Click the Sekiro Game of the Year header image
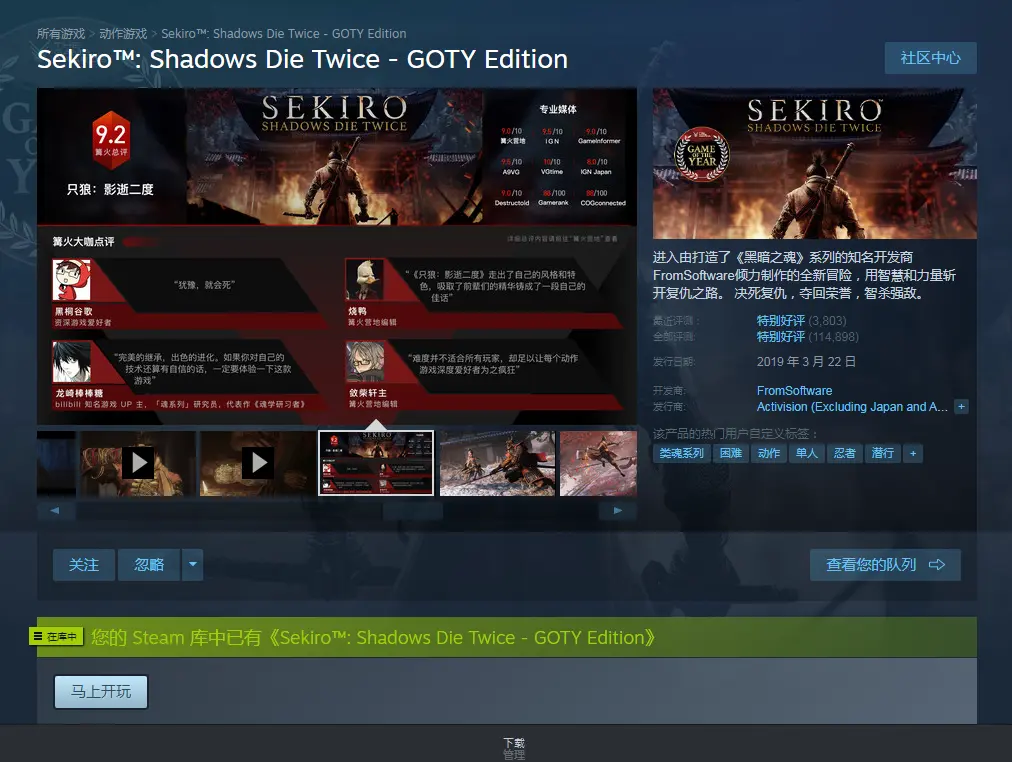Screen dimensions: 1012x762 (815, 164)
